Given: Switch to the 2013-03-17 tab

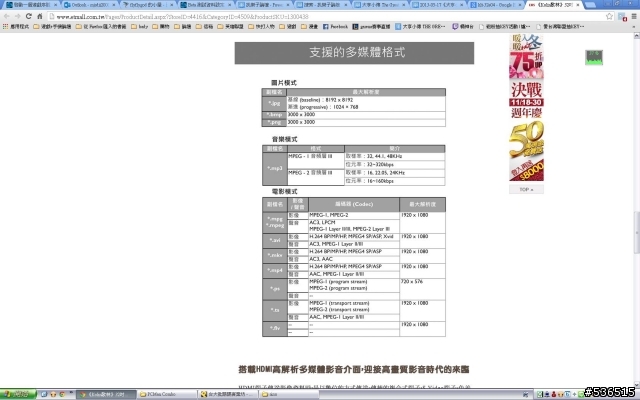Looking at the screenshot, I should tap(438, 5).
